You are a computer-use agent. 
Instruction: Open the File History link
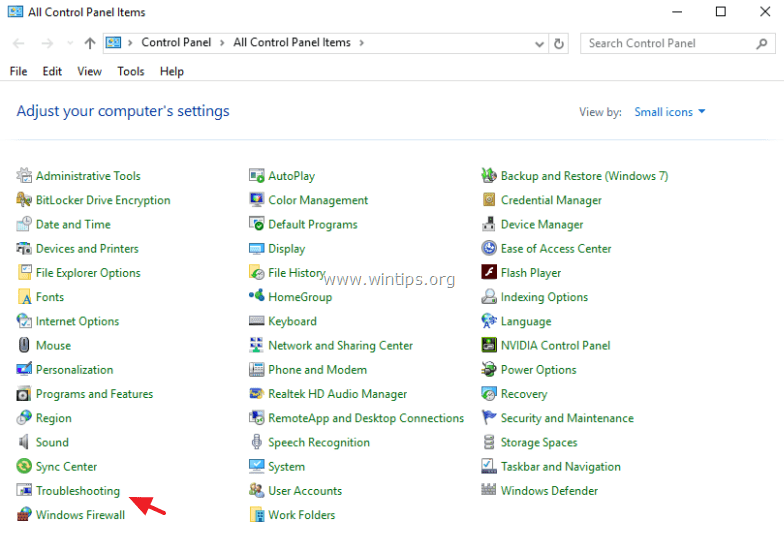point(297,273)
